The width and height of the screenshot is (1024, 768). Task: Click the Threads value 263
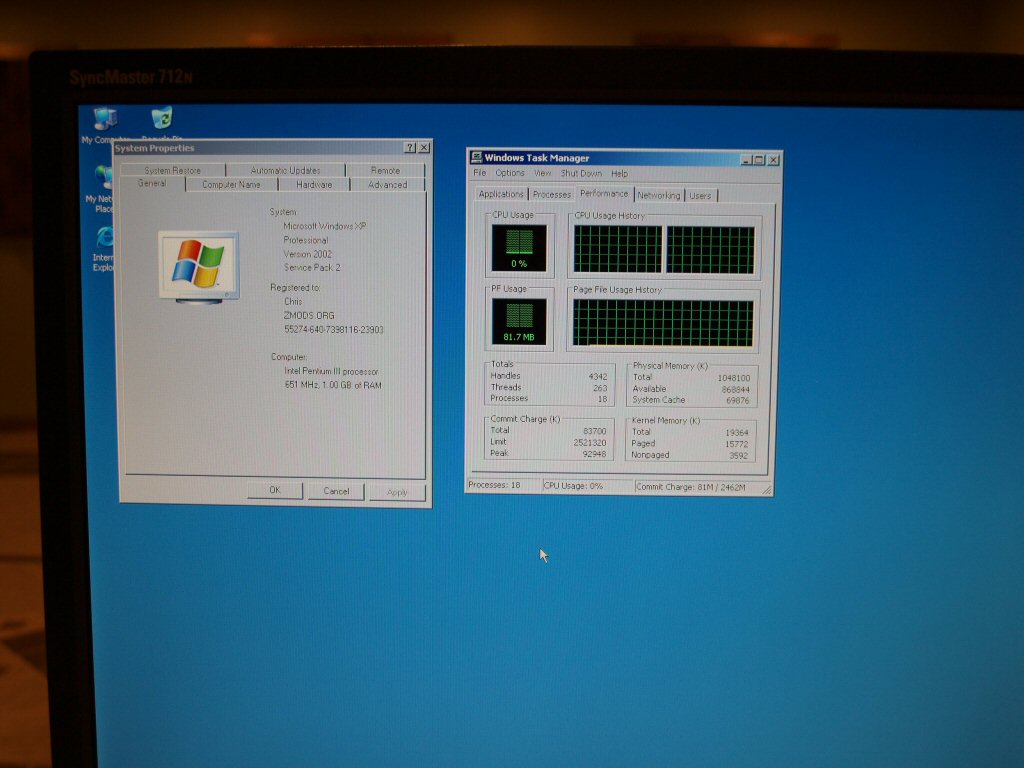coord(600,388)
